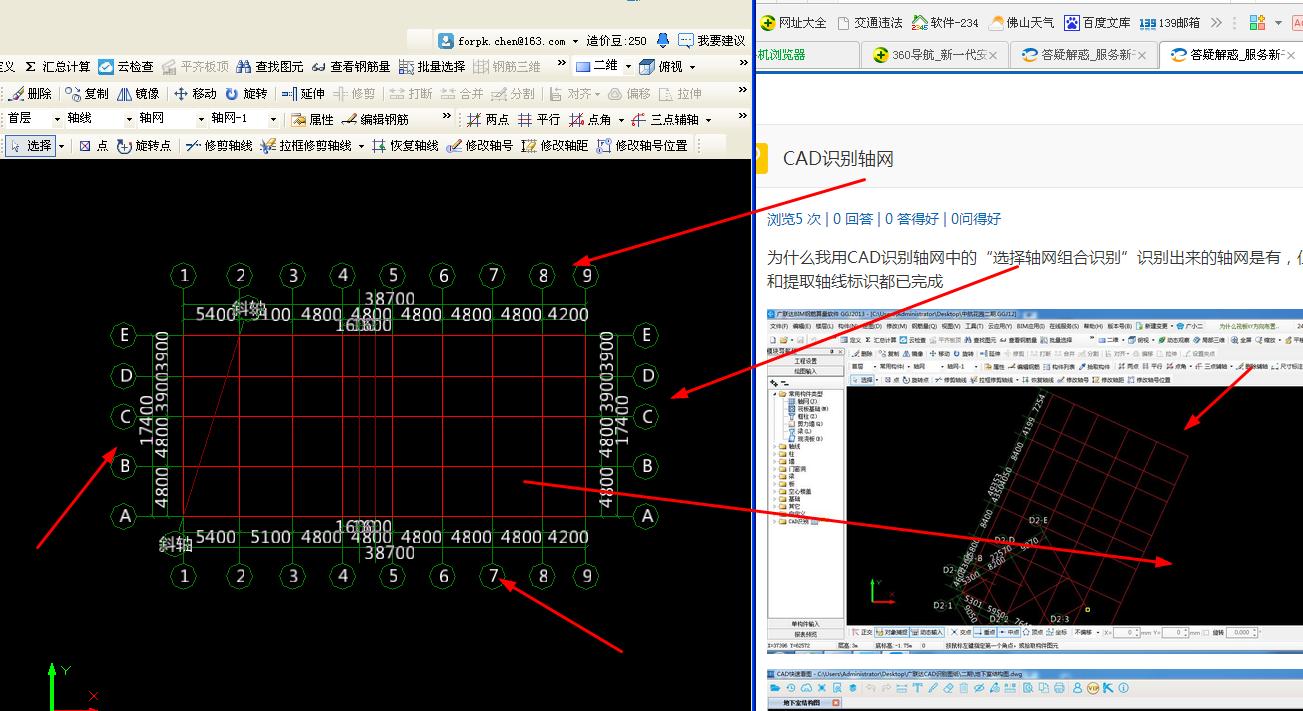This screenshot has width=1303, height=711.
Task: Open the embedded question screenshot image
Action: 1035,480
